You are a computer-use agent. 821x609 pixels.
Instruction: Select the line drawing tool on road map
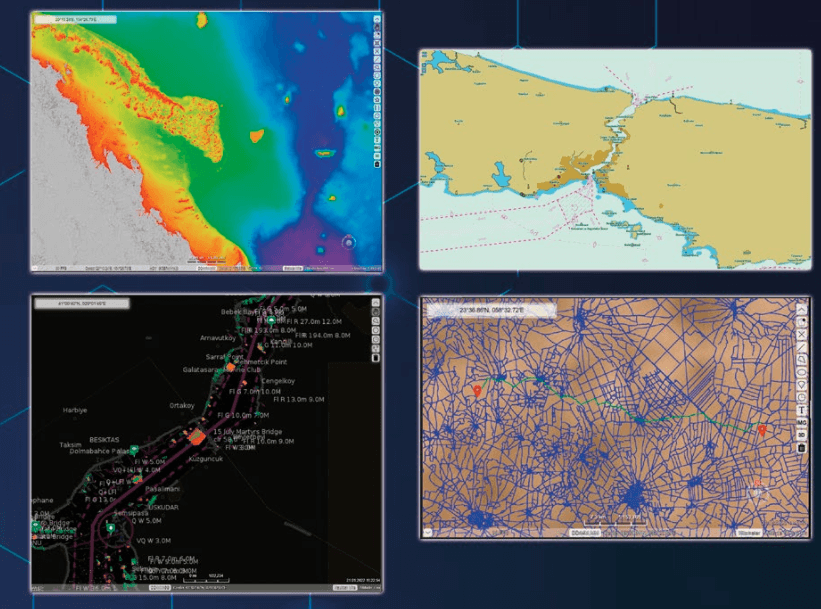802,347
